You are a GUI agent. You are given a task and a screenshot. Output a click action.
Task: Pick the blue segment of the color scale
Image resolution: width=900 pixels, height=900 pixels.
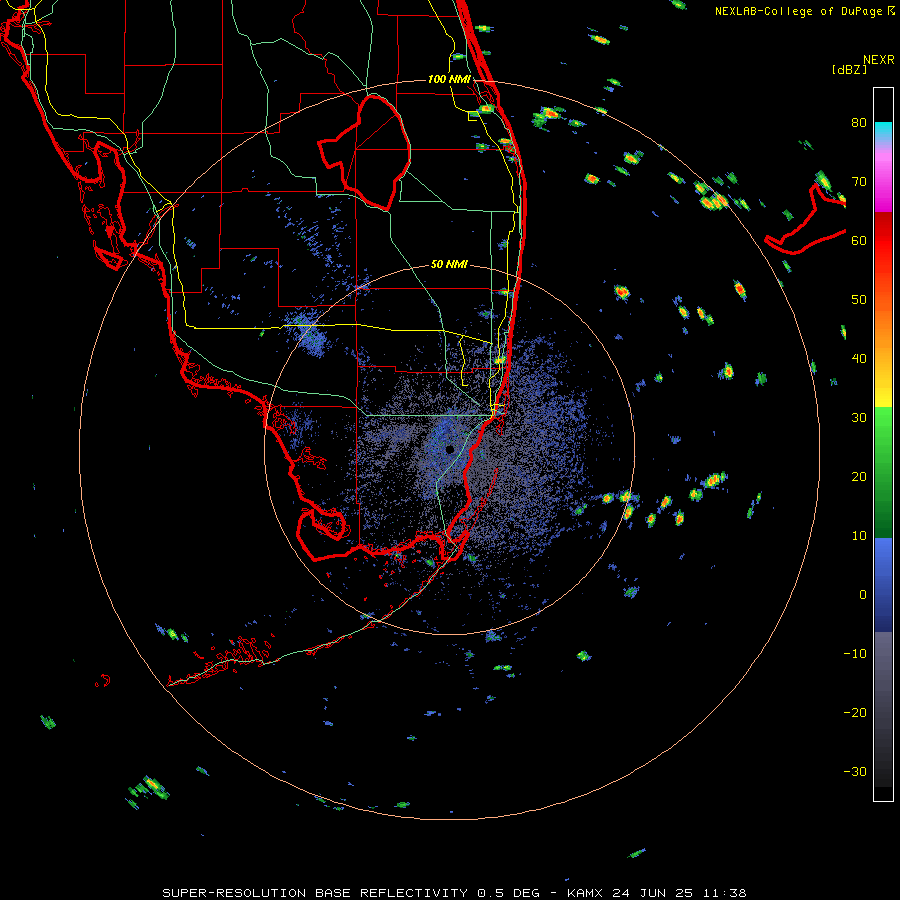[x=883, y=585]
